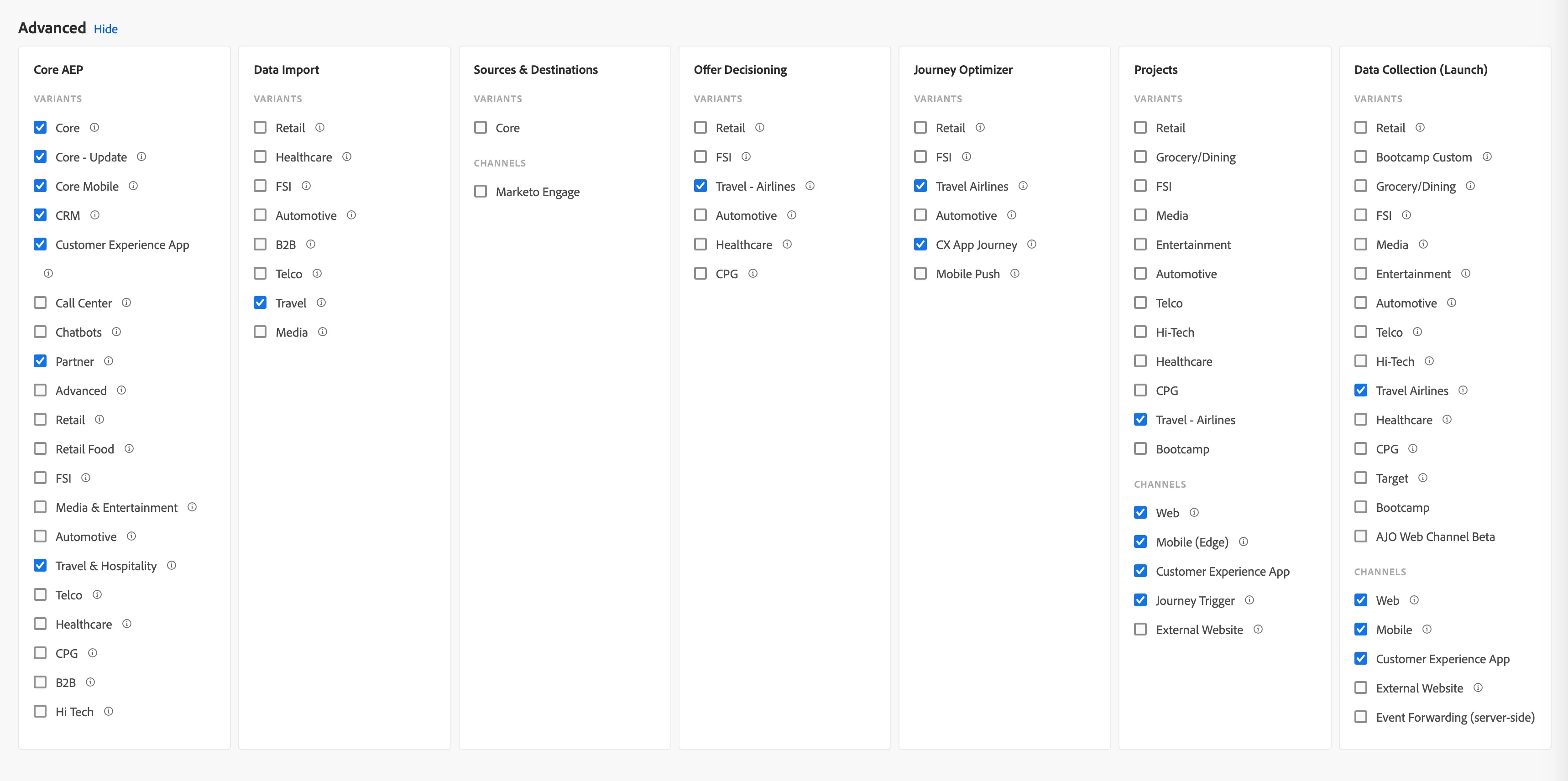View info for Media & Entertainment
The image size is (1568, 781).
tap(192, 507)
